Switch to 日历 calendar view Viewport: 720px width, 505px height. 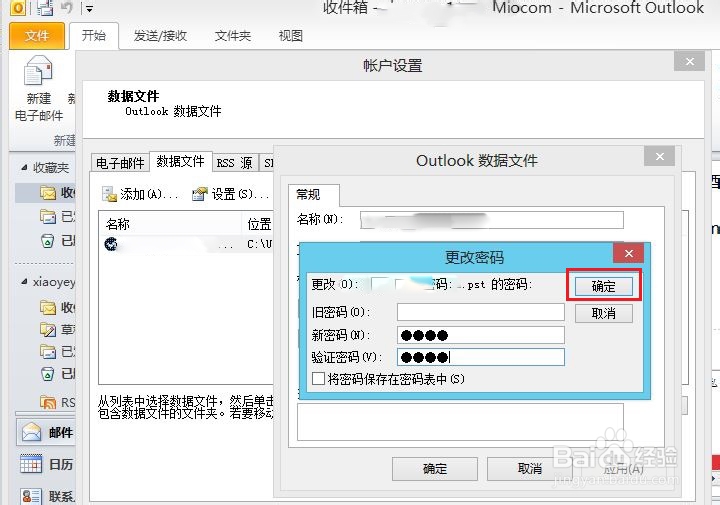pyautogui.click(x=46, y=465)
